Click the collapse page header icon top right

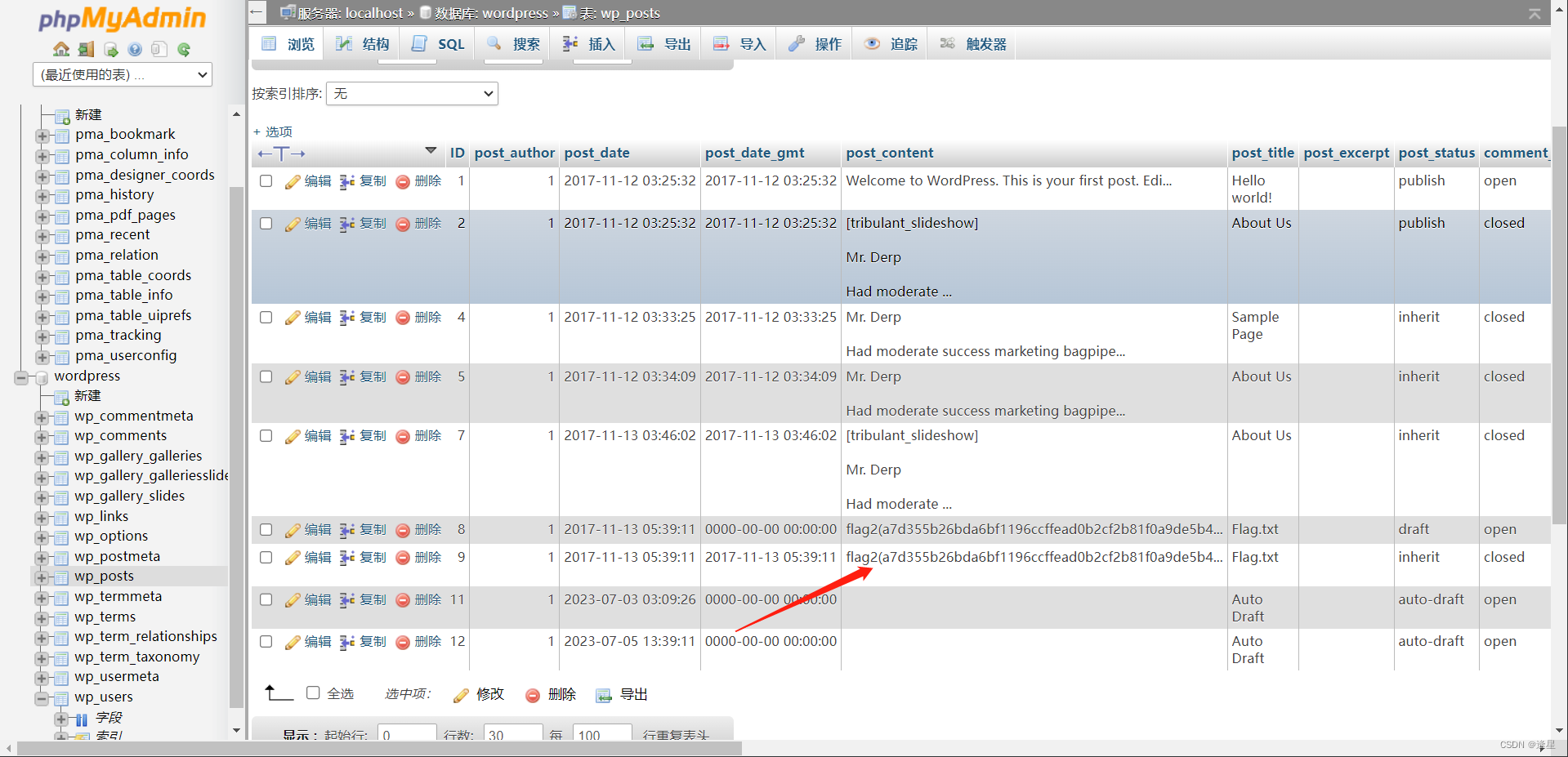pyautogui.click(x=1534, y=13)
